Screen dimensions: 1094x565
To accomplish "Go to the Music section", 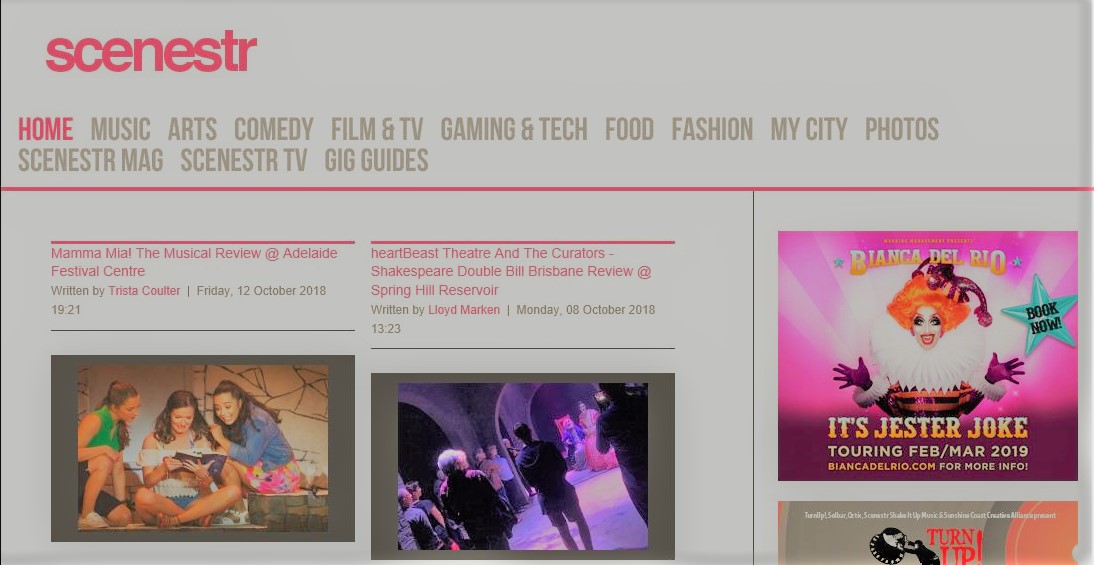I will pos(120,130).
